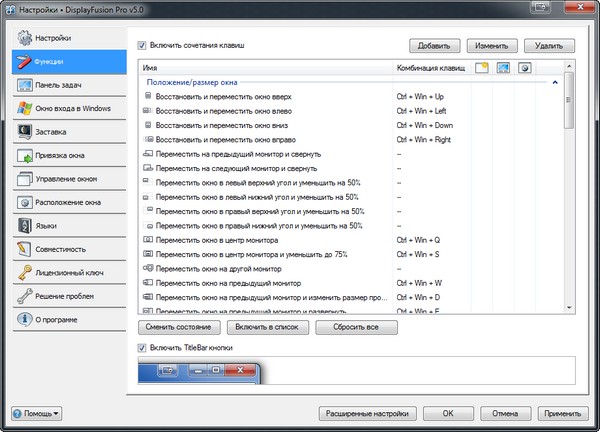The image size is (600, 432).
Task: Sort list by Комбинация клавиш column header
Action: (x=430, y=67)
